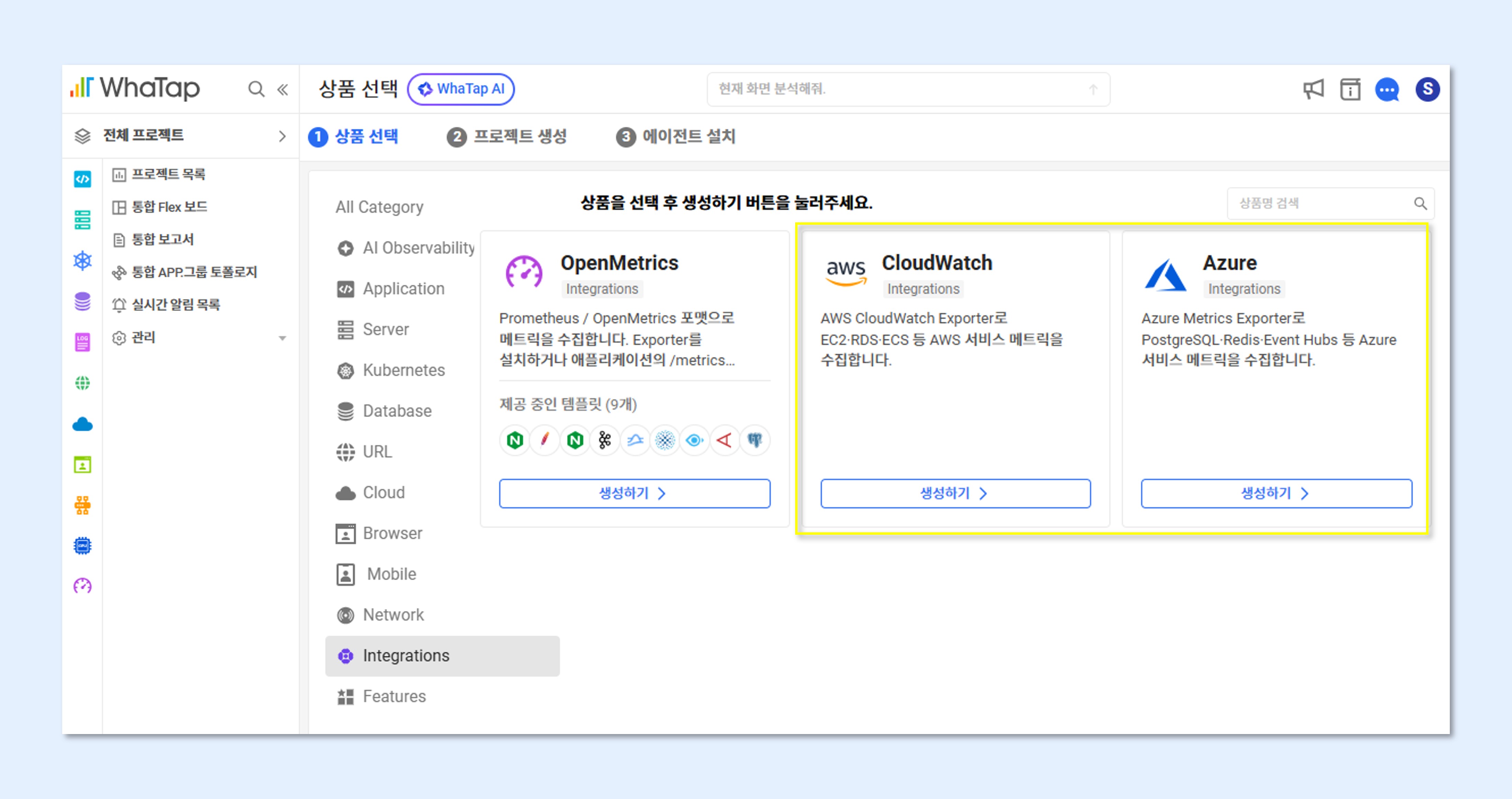This screenshot has height=799, width=1512.
Task: Click WhaTap AI button
Action: [461, 89]
